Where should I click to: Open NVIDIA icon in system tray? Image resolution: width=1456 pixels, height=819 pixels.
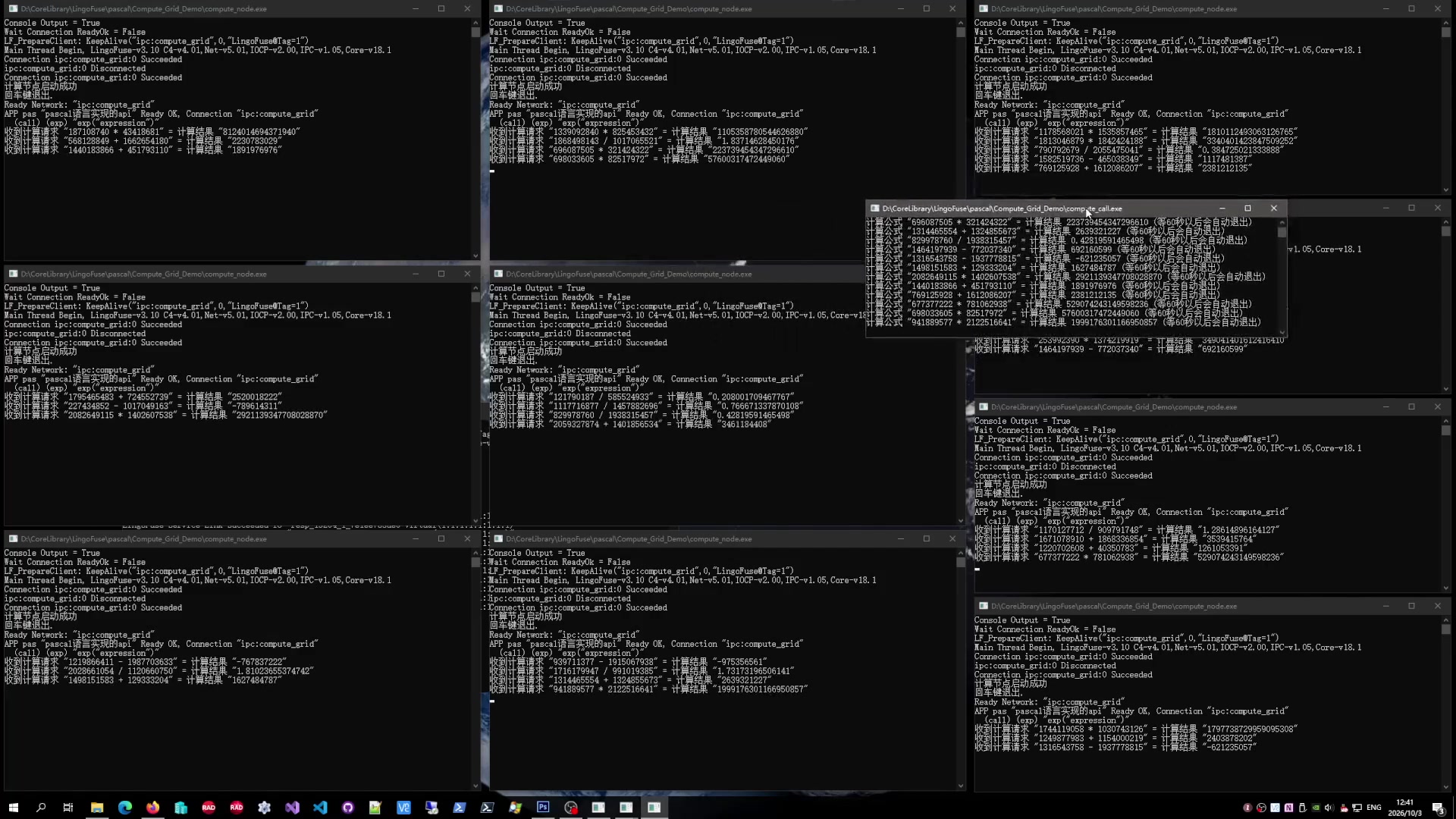click(x=1316, y=808)
